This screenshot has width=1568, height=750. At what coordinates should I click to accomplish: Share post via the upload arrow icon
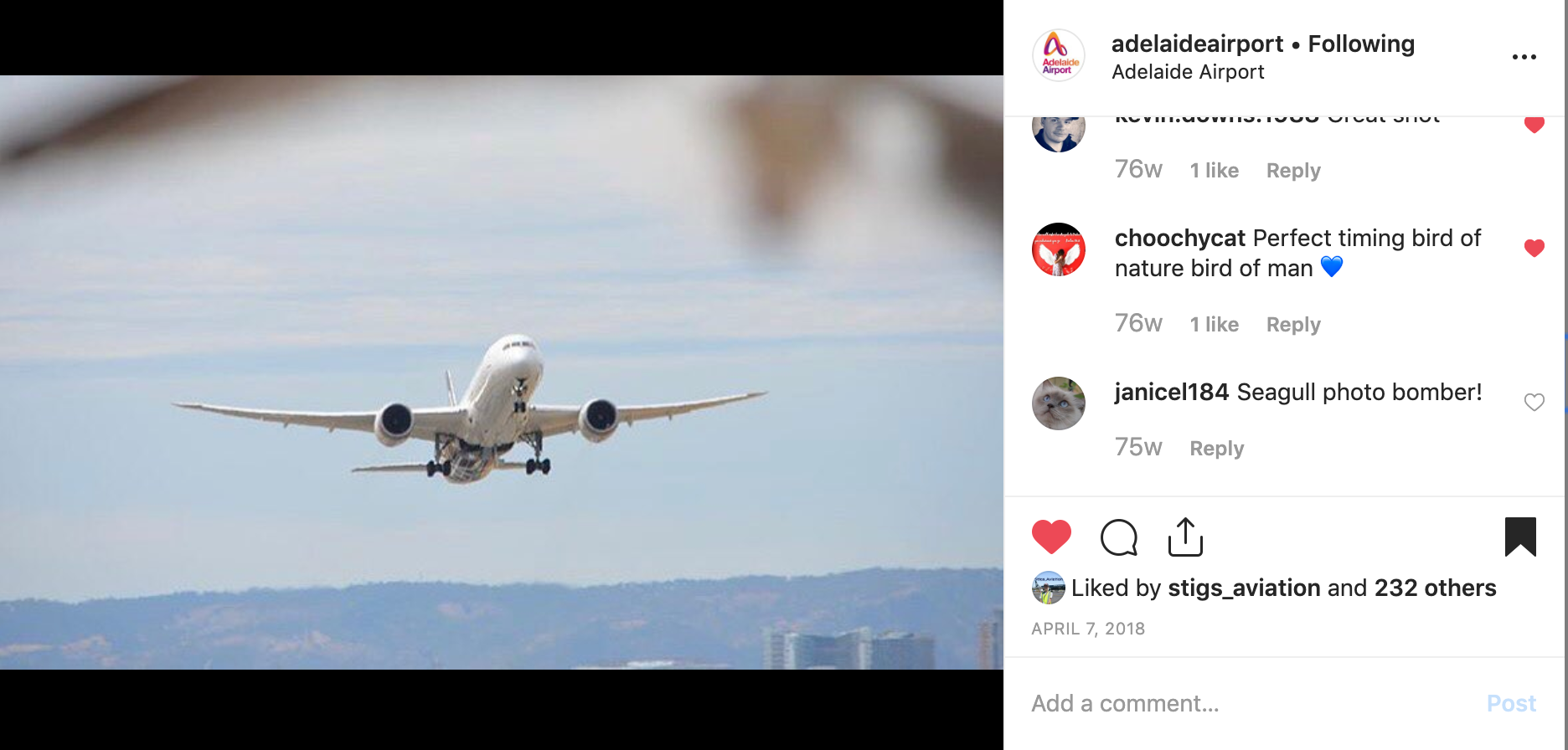[x=1185, y=537]
